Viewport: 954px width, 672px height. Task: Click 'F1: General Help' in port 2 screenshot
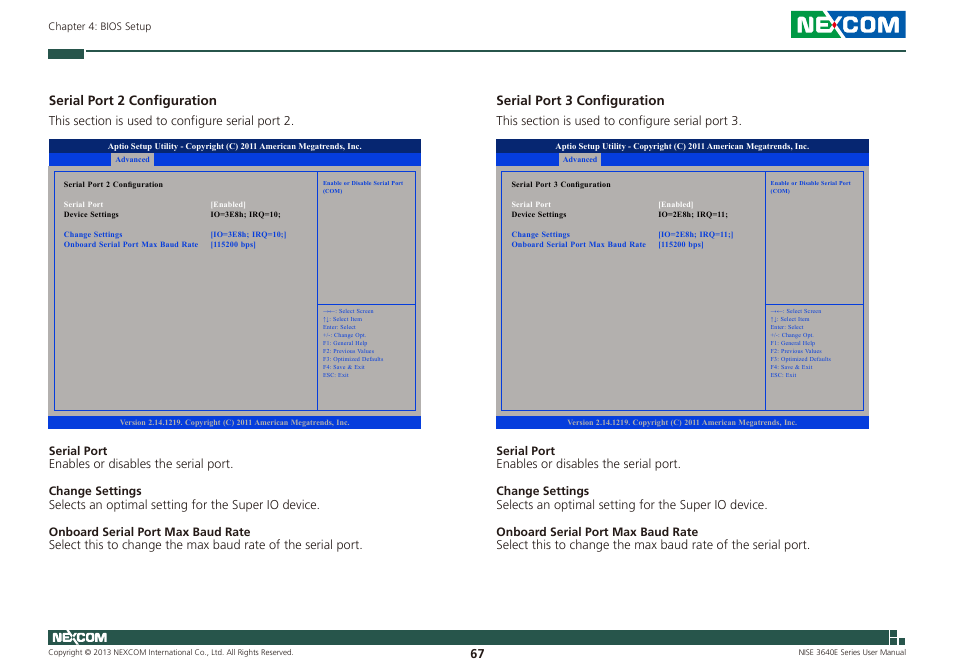point(345,343)
